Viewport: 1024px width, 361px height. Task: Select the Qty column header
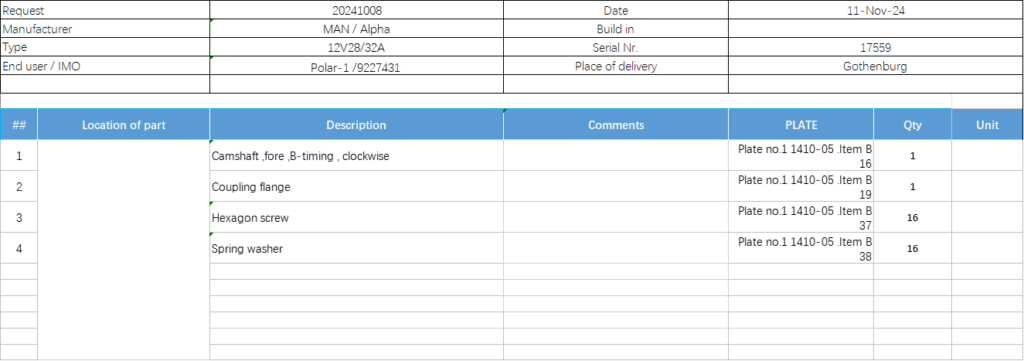(x=912, y=125)
